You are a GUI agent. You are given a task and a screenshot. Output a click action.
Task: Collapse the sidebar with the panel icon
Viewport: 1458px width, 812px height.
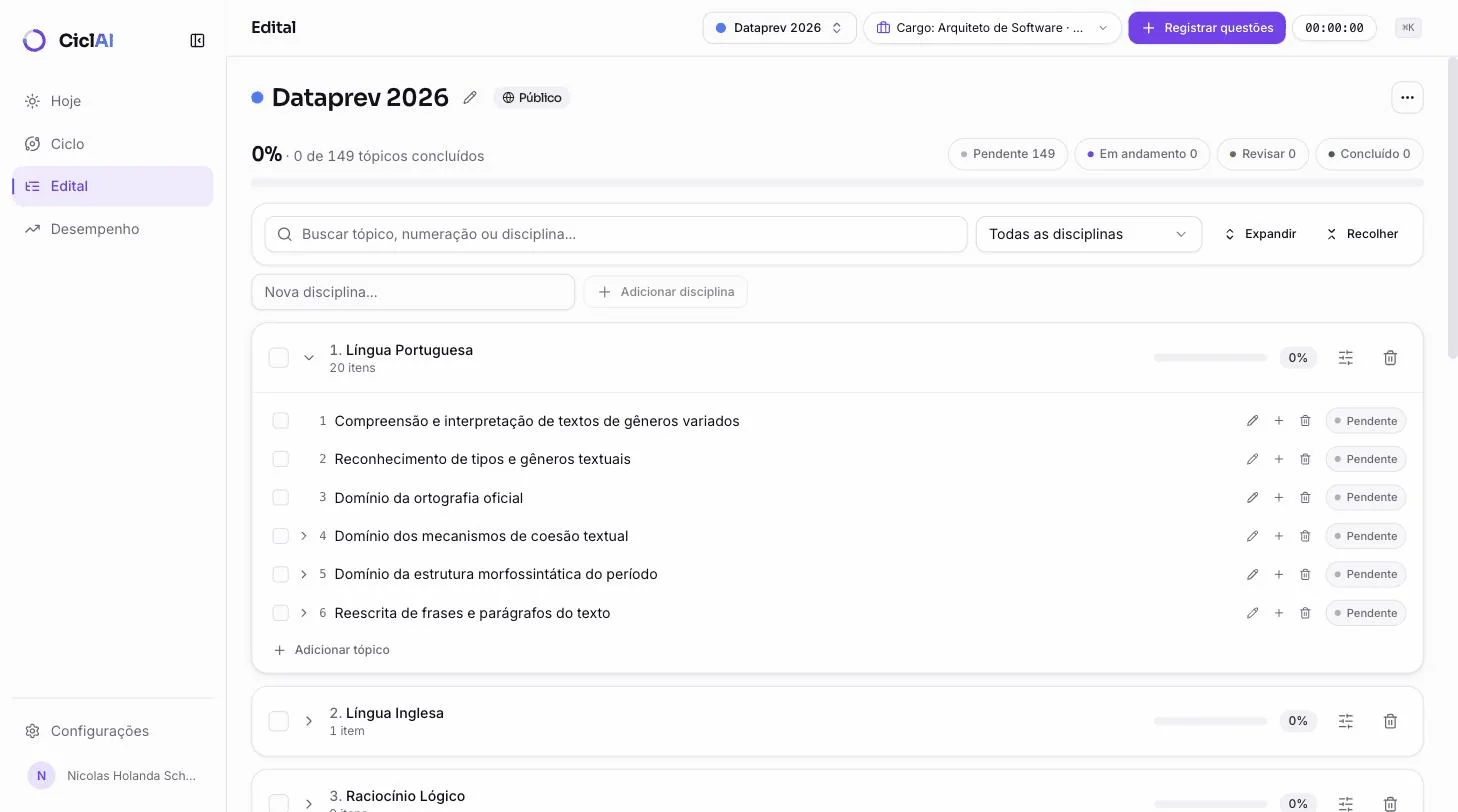coord(197,40)
